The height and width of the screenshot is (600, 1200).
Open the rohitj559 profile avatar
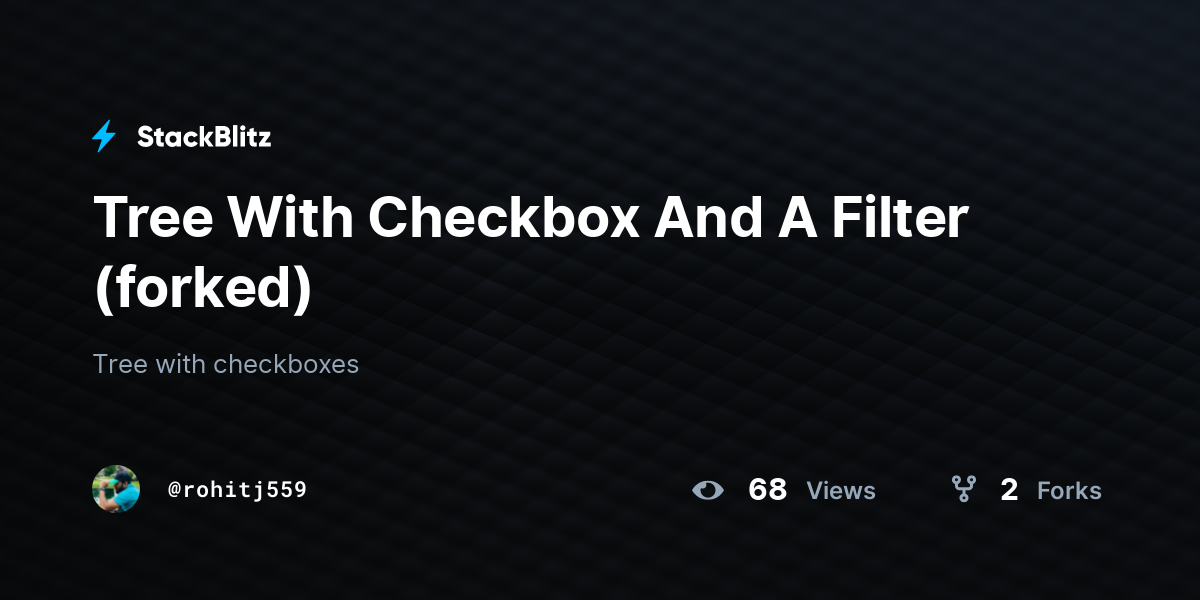click(x=116, y=489)
